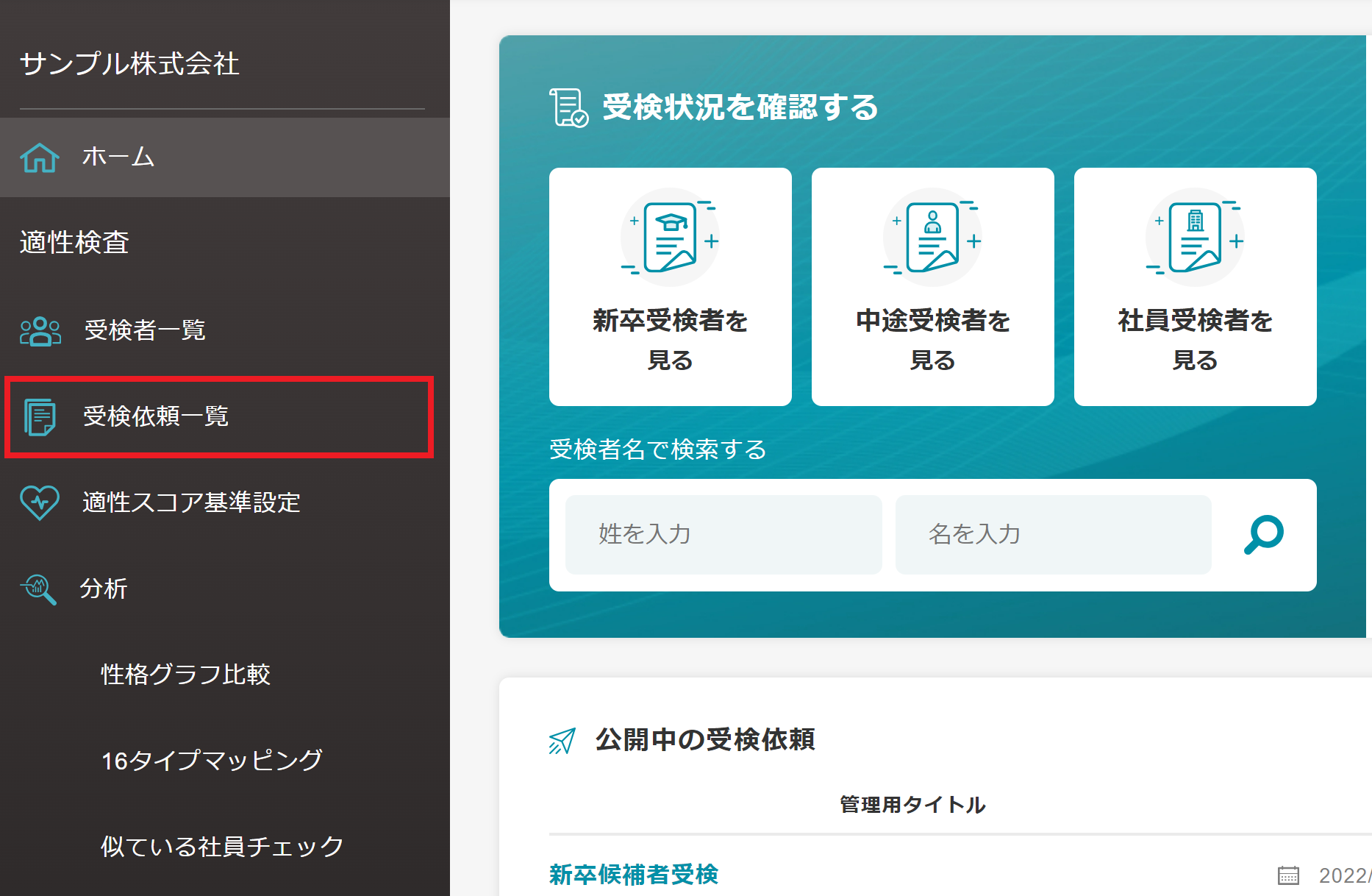
Task: Select the ホーム menu item
Action: click(x=118, y=157)
